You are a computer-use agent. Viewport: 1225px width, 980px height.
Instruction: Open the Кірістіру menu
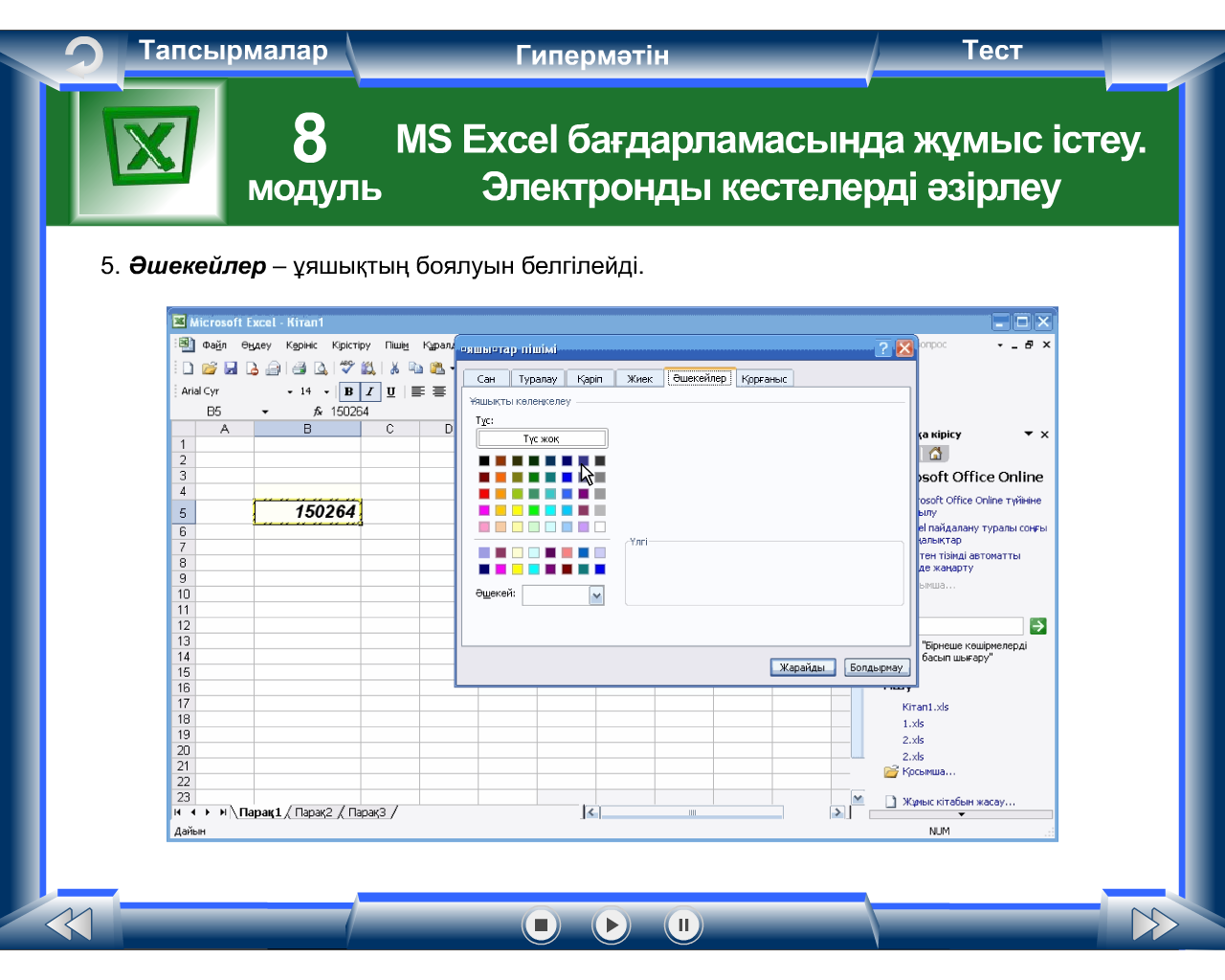(351, 345)
